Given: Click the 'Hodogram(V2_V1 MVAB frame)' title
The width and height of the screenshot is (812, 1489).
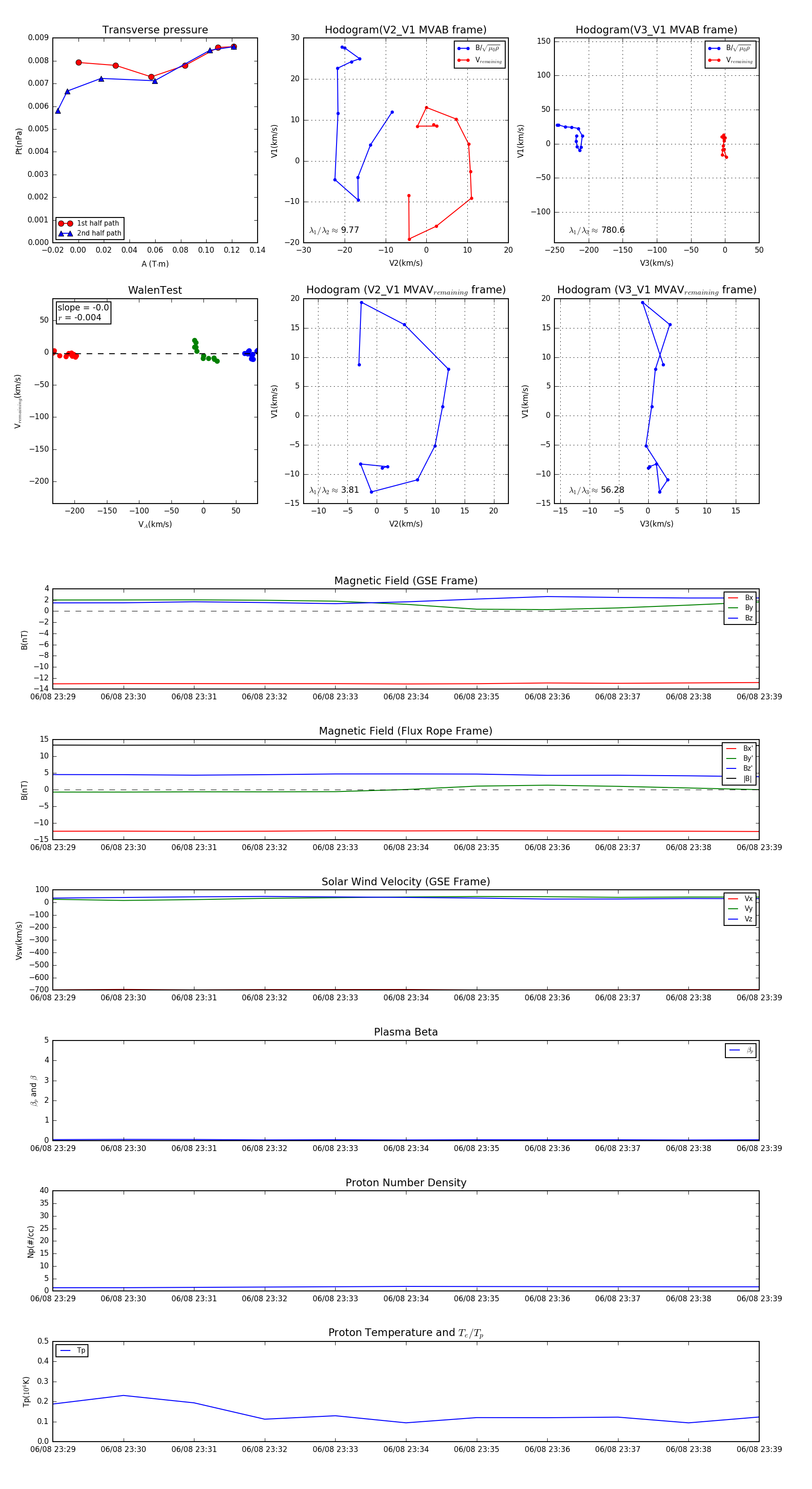Looking at the screenshot, I should [406, 30].
